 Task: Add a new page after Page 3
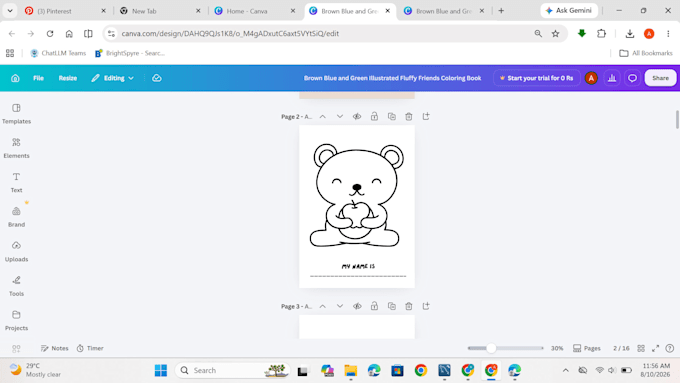tap(426, 306)
